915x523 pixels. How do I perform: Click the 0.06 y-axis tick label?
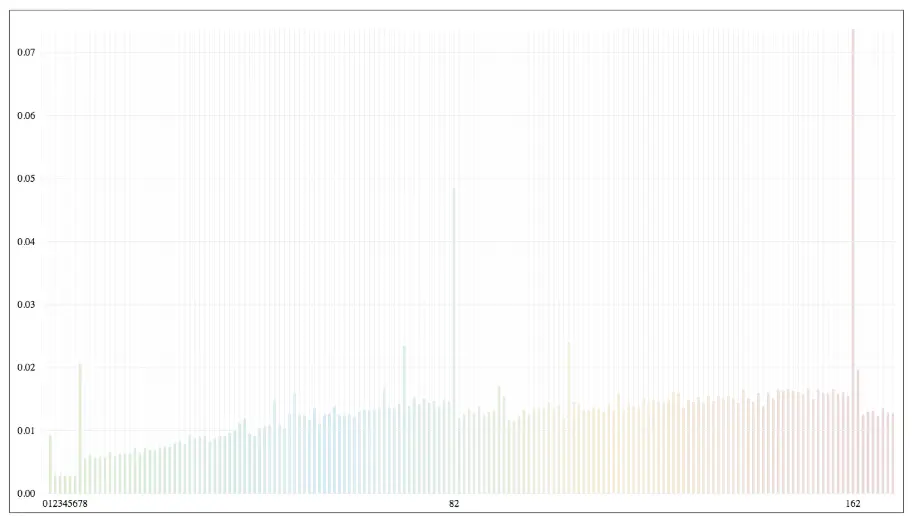(26, 116)
